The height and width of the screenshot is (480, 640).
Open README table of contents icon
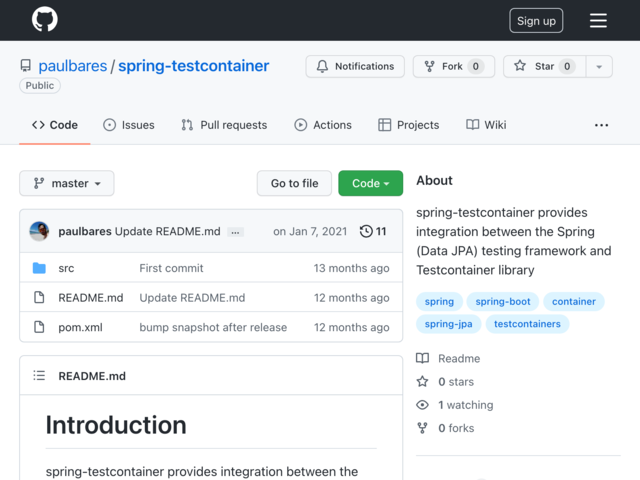tap(39, 375)
